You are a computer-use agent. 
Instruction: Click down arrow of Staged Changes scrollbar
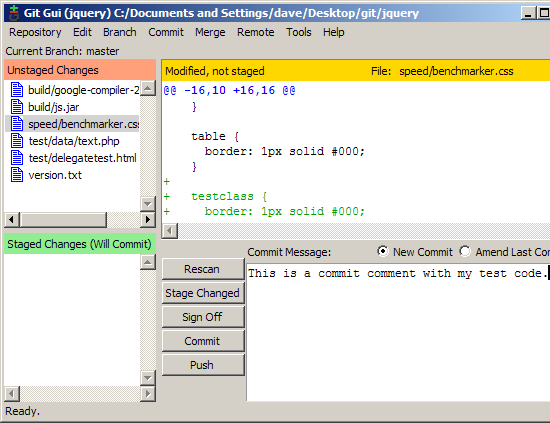pyautogui.click(x=148, y=378)
